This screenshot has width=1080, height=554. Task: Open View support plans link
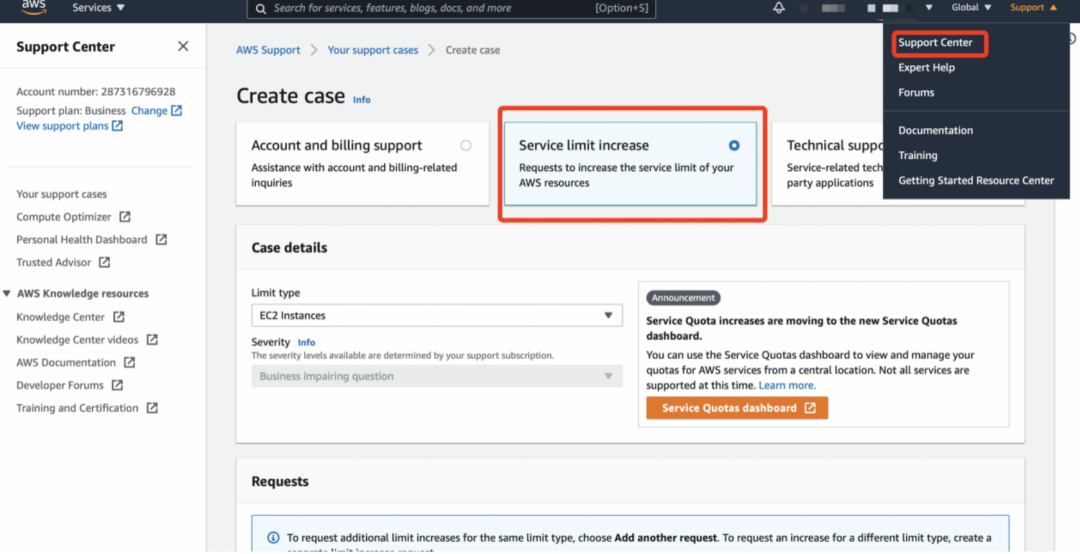point(63,125)
